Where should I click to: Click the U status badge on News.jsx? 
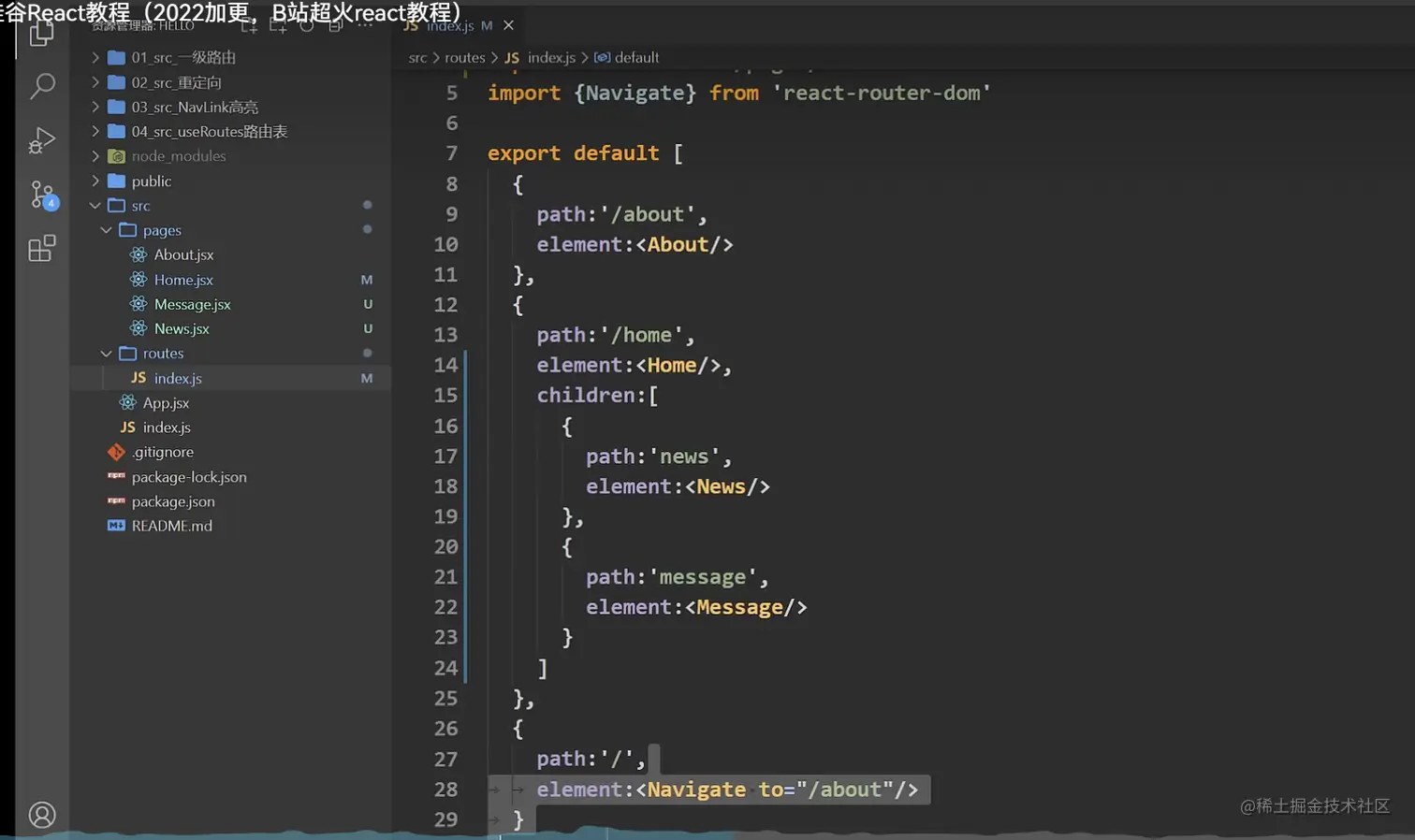pyautogui.click(x=368, y=328)
